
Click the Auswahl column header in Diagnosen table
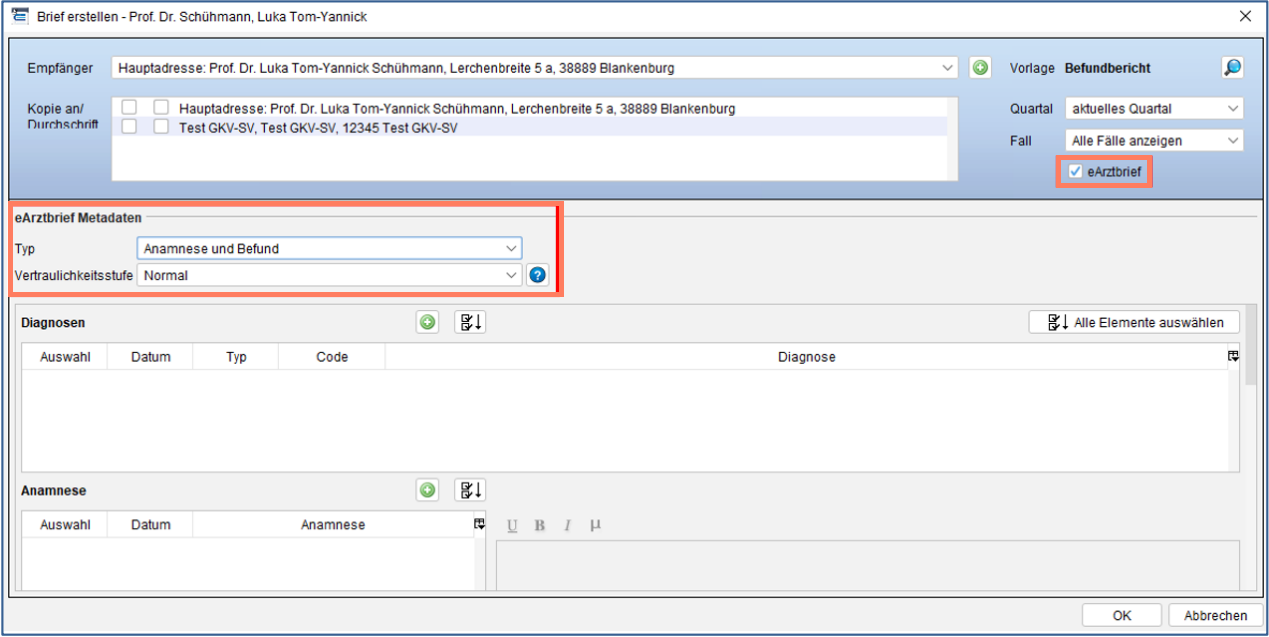click(65, 357)
